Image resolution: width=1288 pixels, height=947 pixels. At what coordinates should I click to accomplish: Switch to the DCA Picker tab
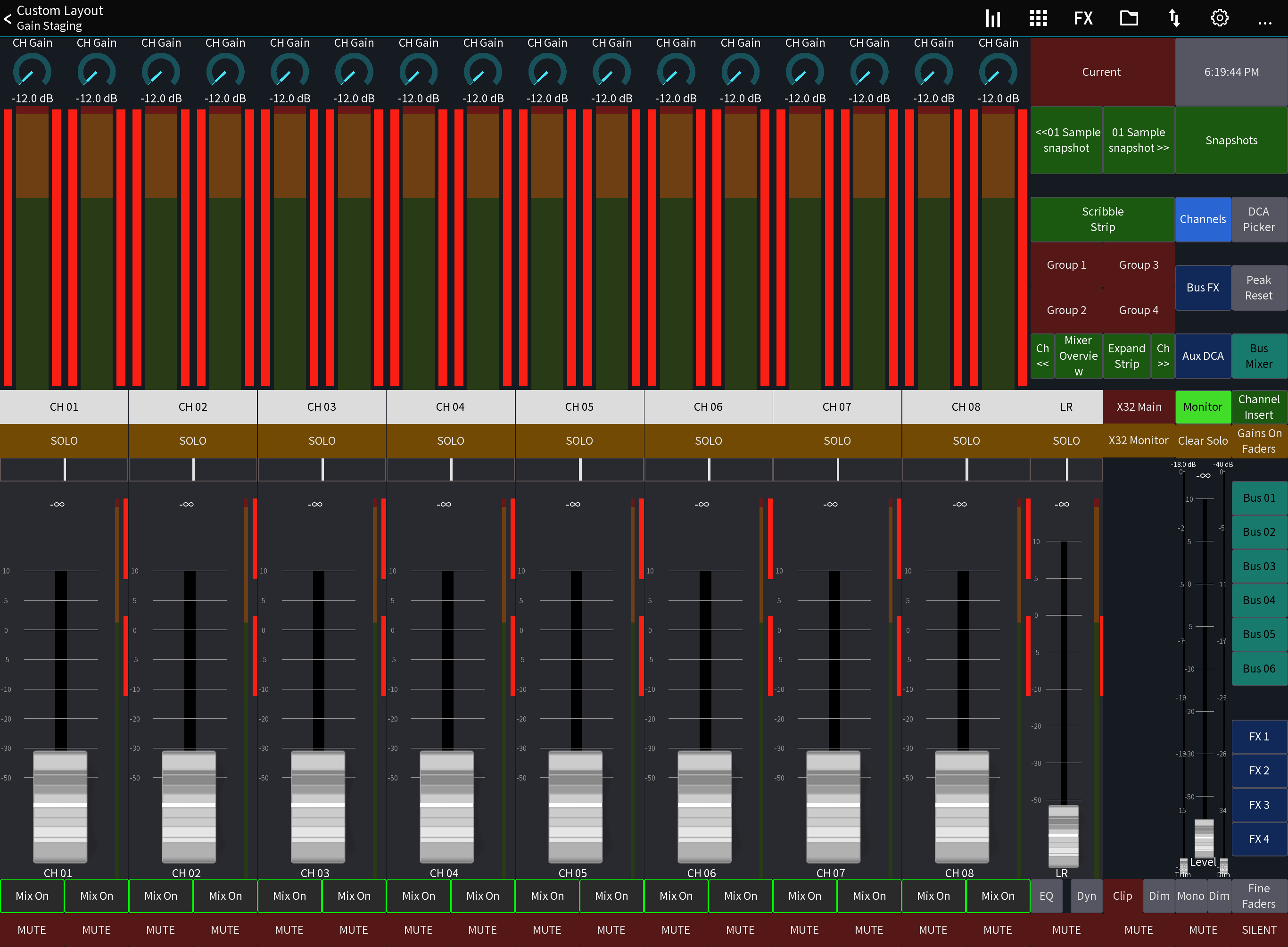pos(1259,219)
